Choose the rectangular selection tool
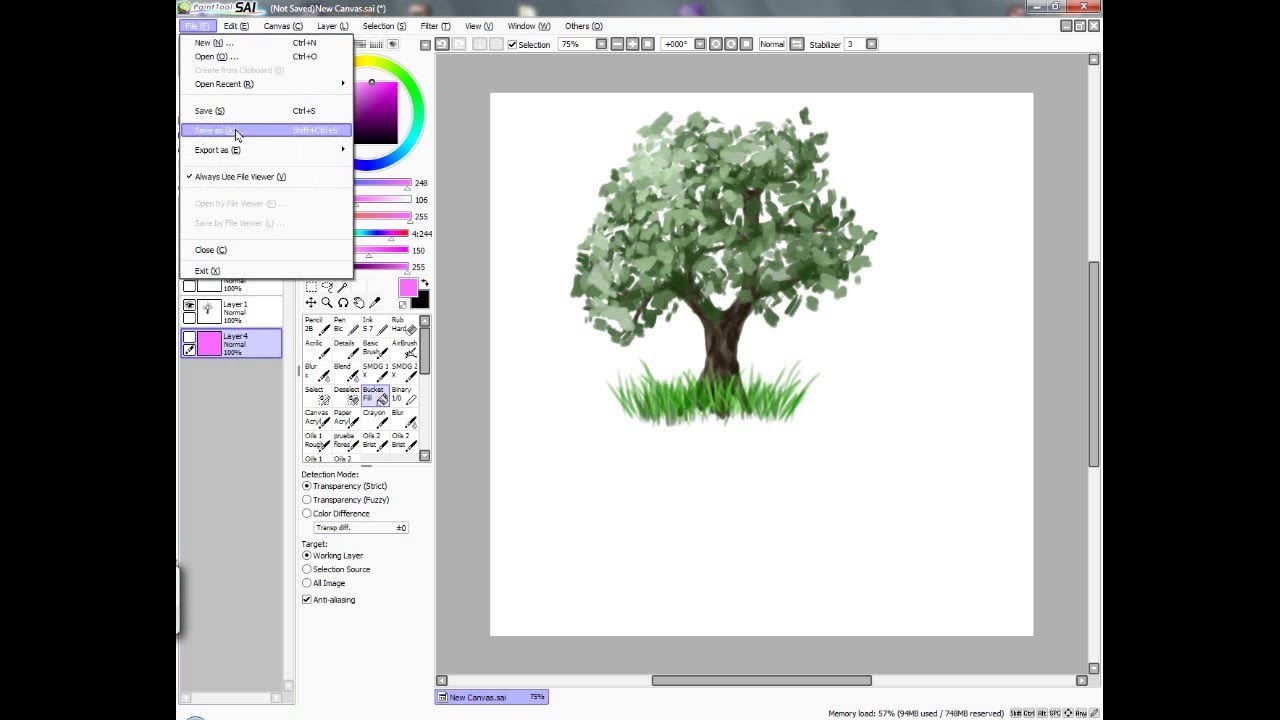The image size is (1280, 720). coord(311,287)
